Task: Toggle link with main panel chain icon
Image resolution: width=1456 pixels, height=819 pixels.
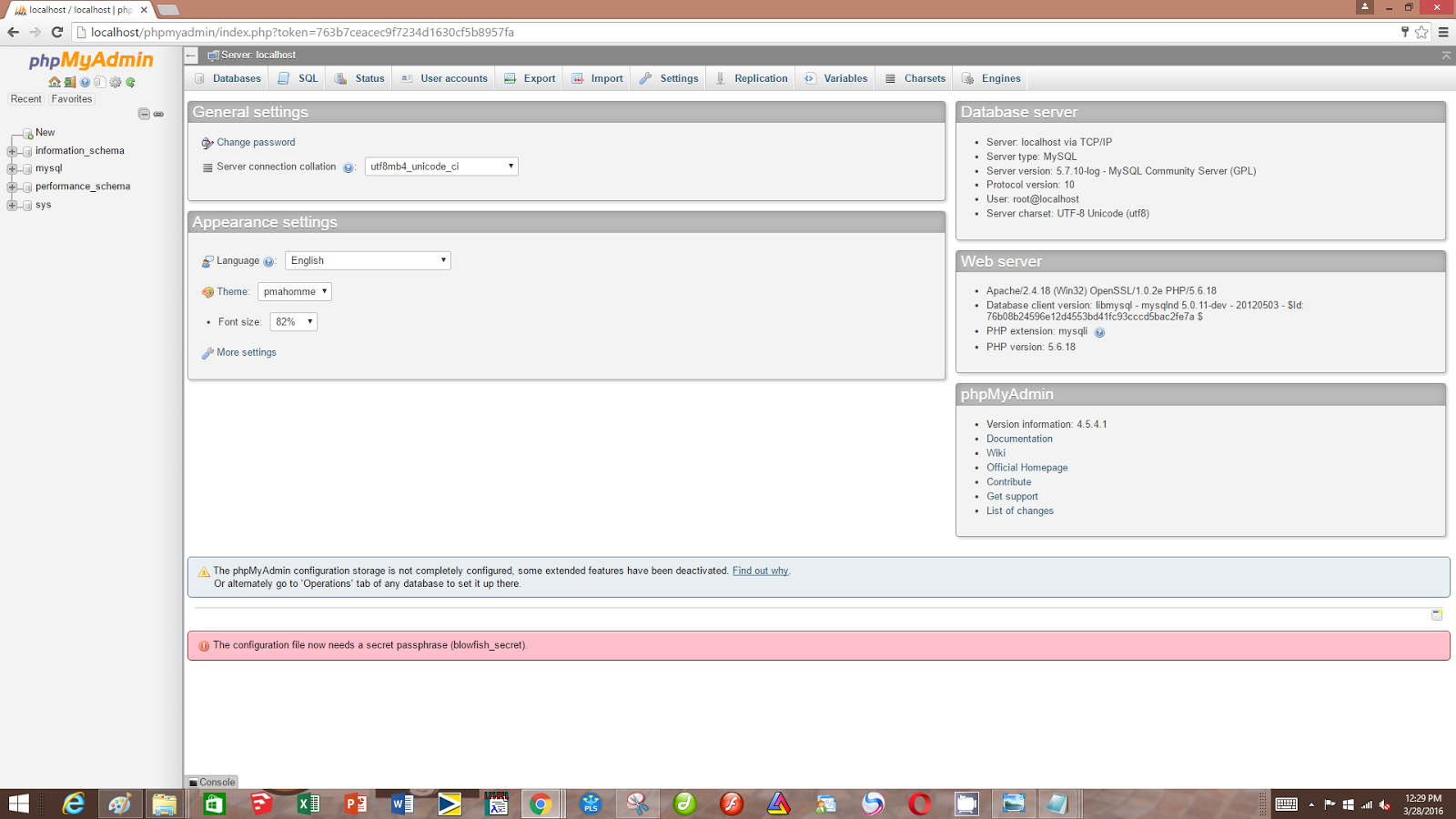Action: pyautogui.click(x=158, y=114)
